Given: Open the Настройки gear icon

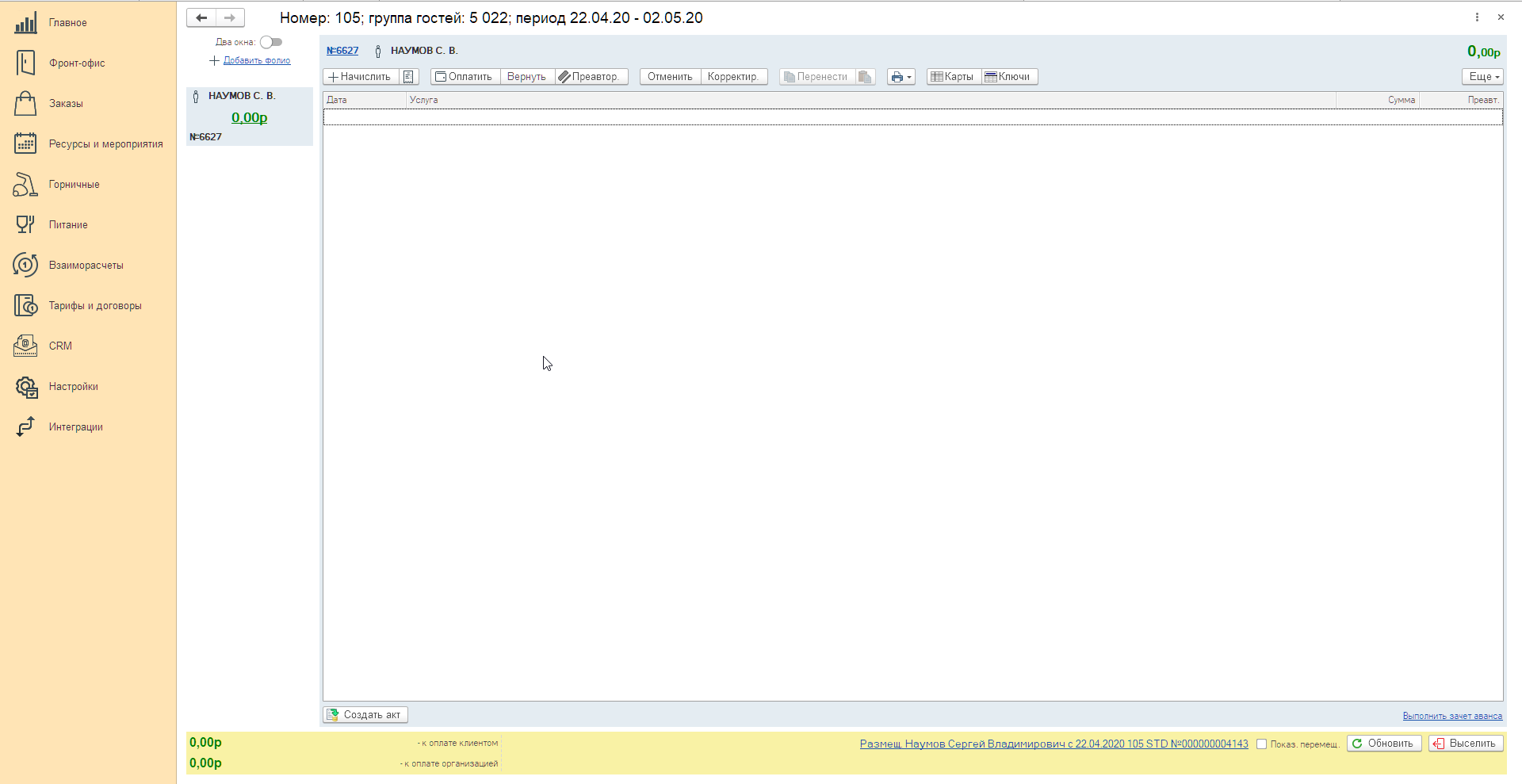Looking at the screenshot, I should click(x=25, y=387).
